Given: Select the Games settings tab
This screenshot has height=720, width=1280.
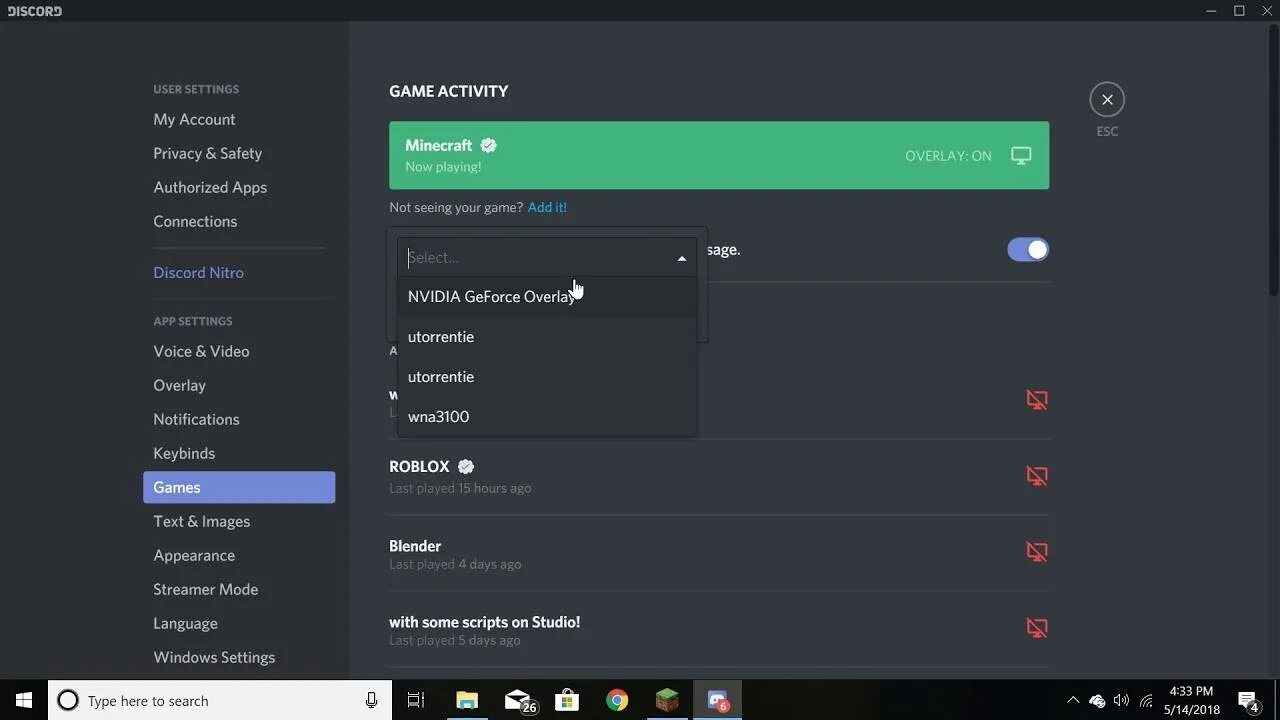Looking at the screenshot, I should tap(239, 487).
